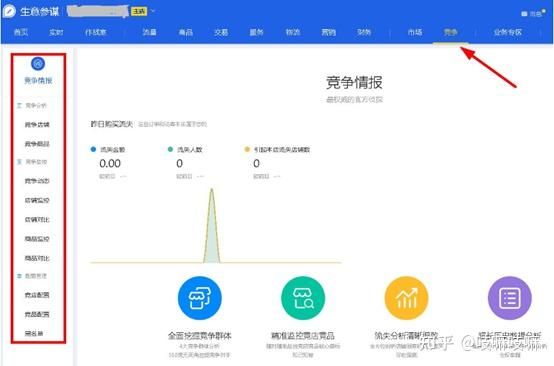Click the blue store-group feature icon
The width and height of the screenshot is (554, 366).
[x=200, y=298]
